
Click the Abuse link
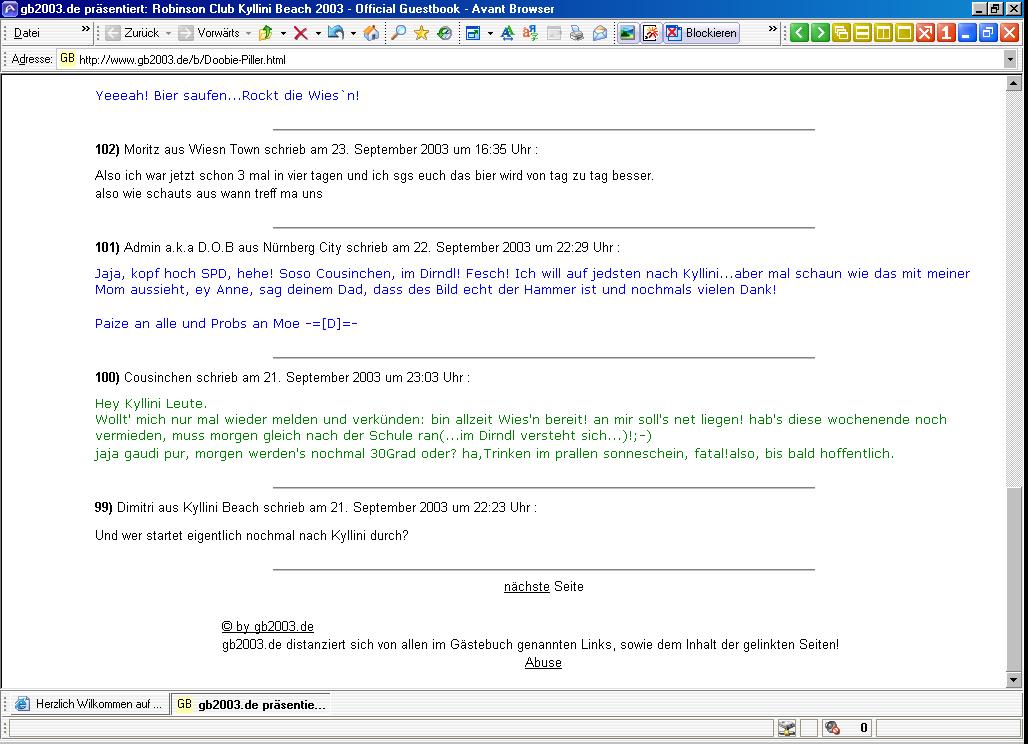point(543,663)
